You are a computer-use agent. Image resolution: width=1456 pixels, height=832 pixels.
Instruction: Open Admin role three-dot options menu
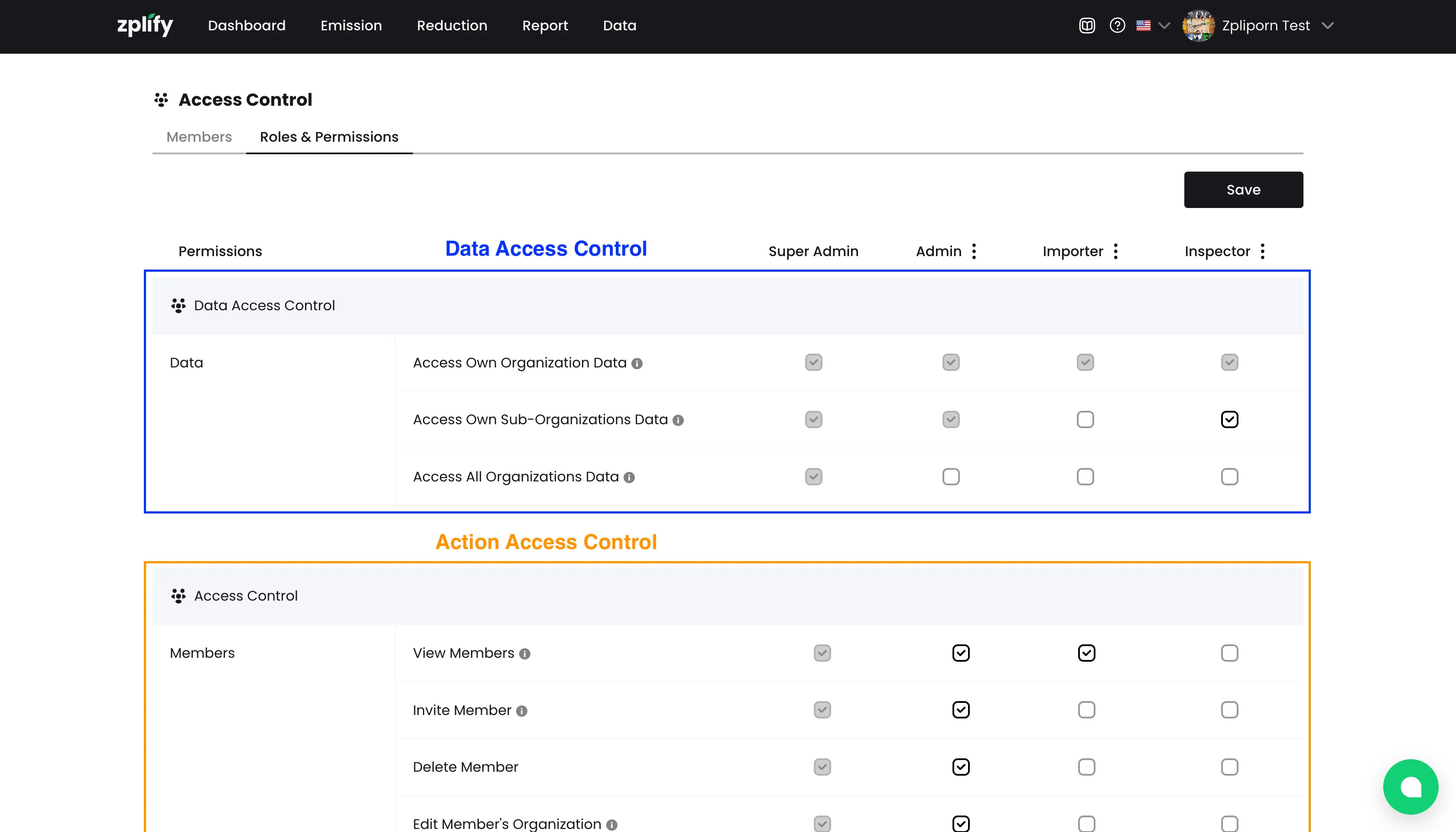(x=974, y=251)
